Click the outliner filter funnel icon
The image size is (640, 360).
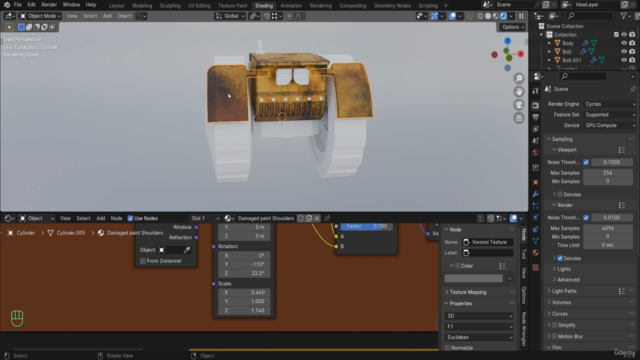[x=623, y=16]
